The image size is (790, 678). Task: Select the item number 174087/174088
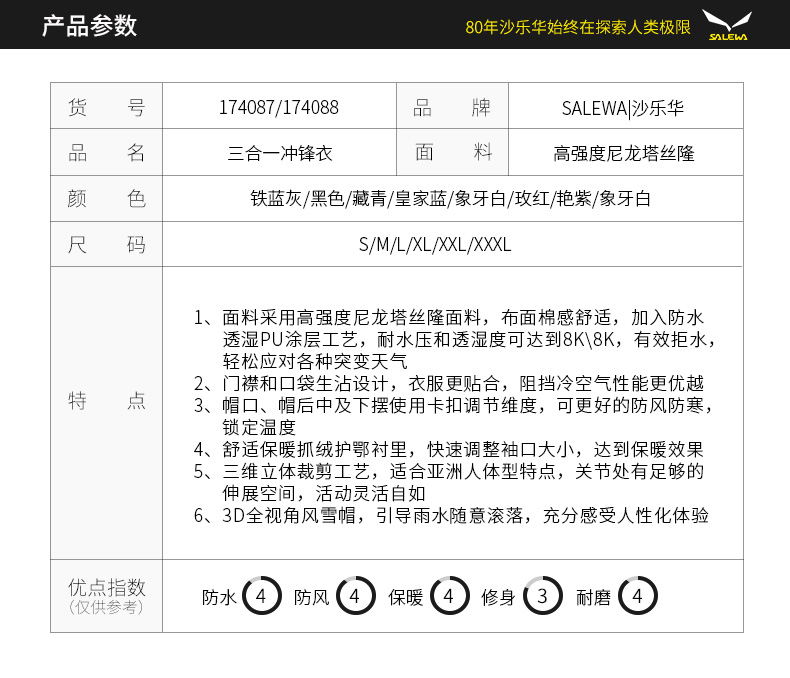tap(279, 107)
